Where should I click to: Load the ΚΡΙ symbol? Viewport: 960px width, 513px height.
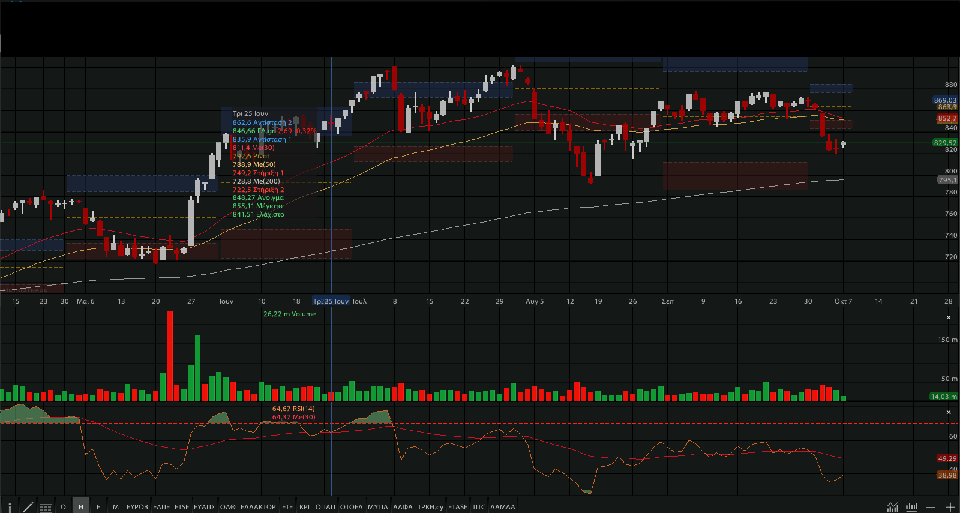pyautogui.click(x=304, y=507)
